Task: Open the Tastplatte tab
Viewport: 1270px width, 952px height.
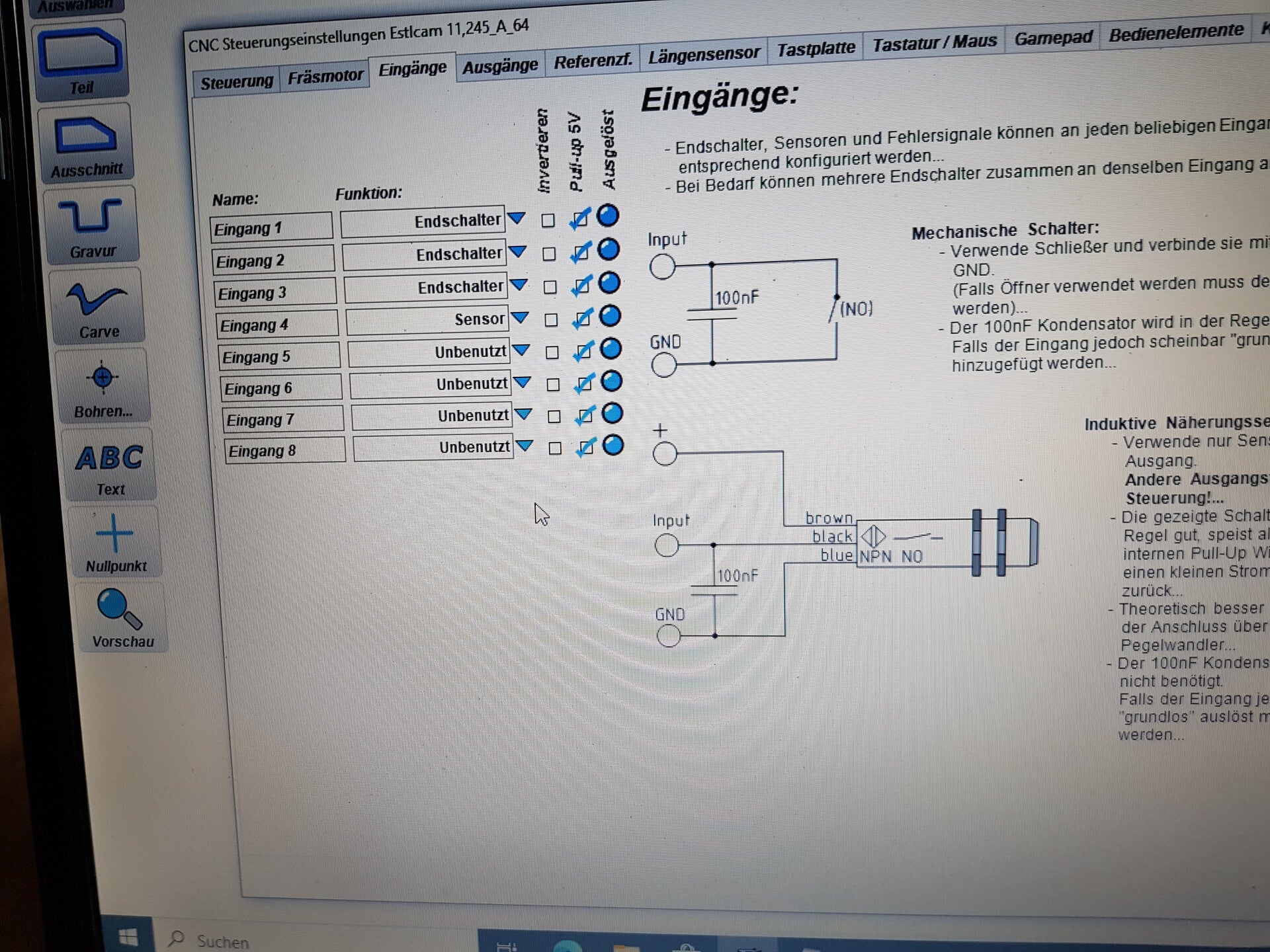Action: (x=816, y=49)
